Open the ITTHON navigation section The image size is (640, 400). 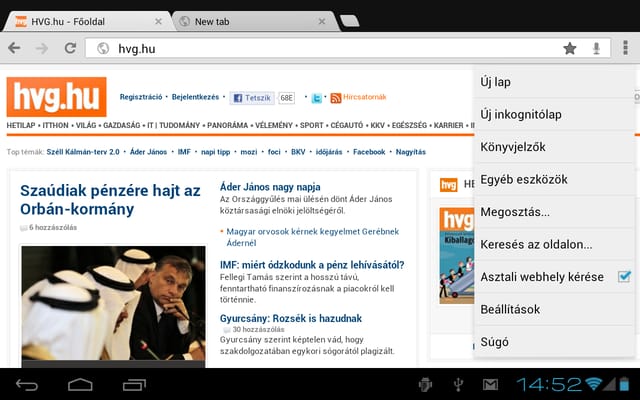[x=56, y=125]
